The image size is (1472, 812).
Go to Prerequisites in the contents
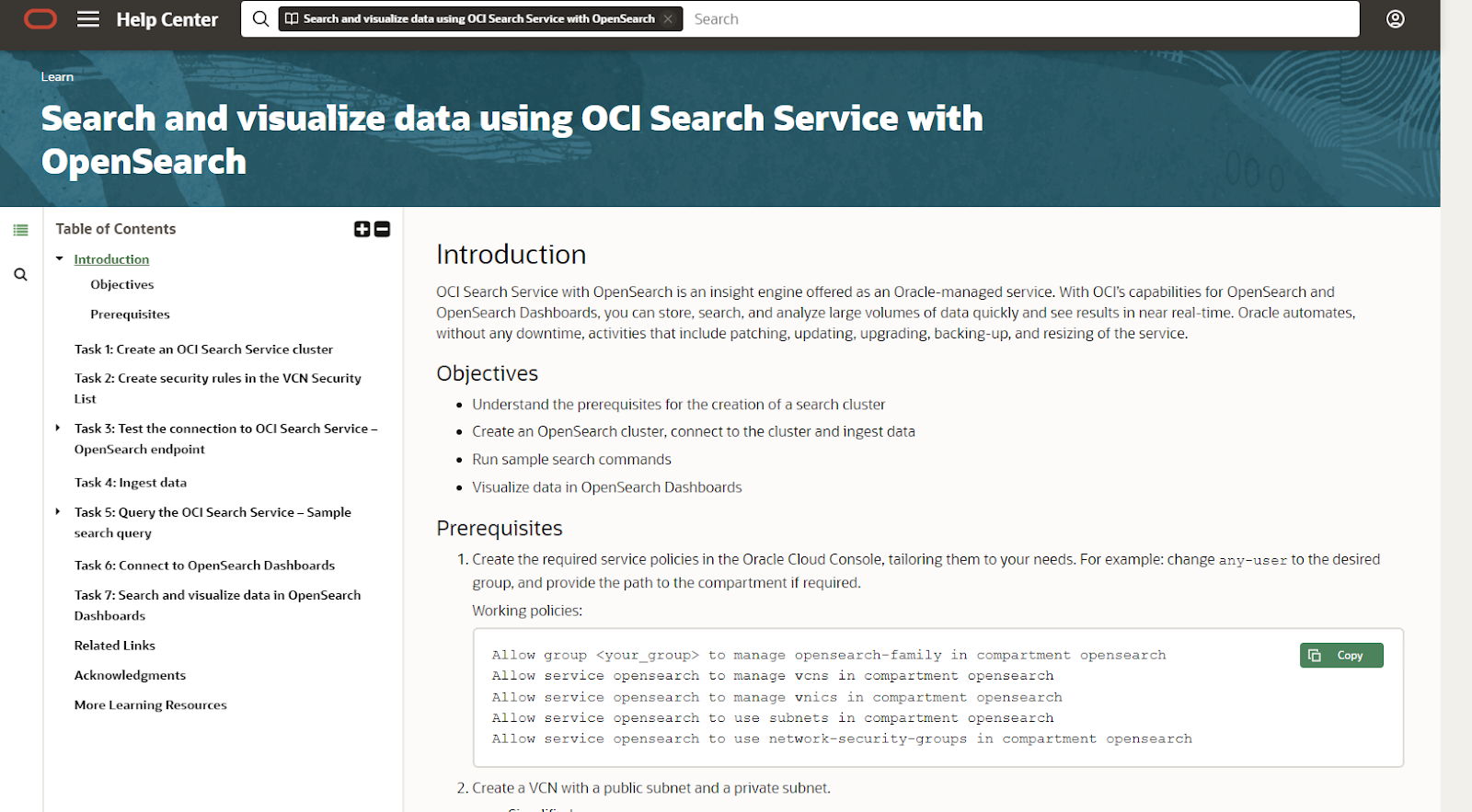pos(130,314)
